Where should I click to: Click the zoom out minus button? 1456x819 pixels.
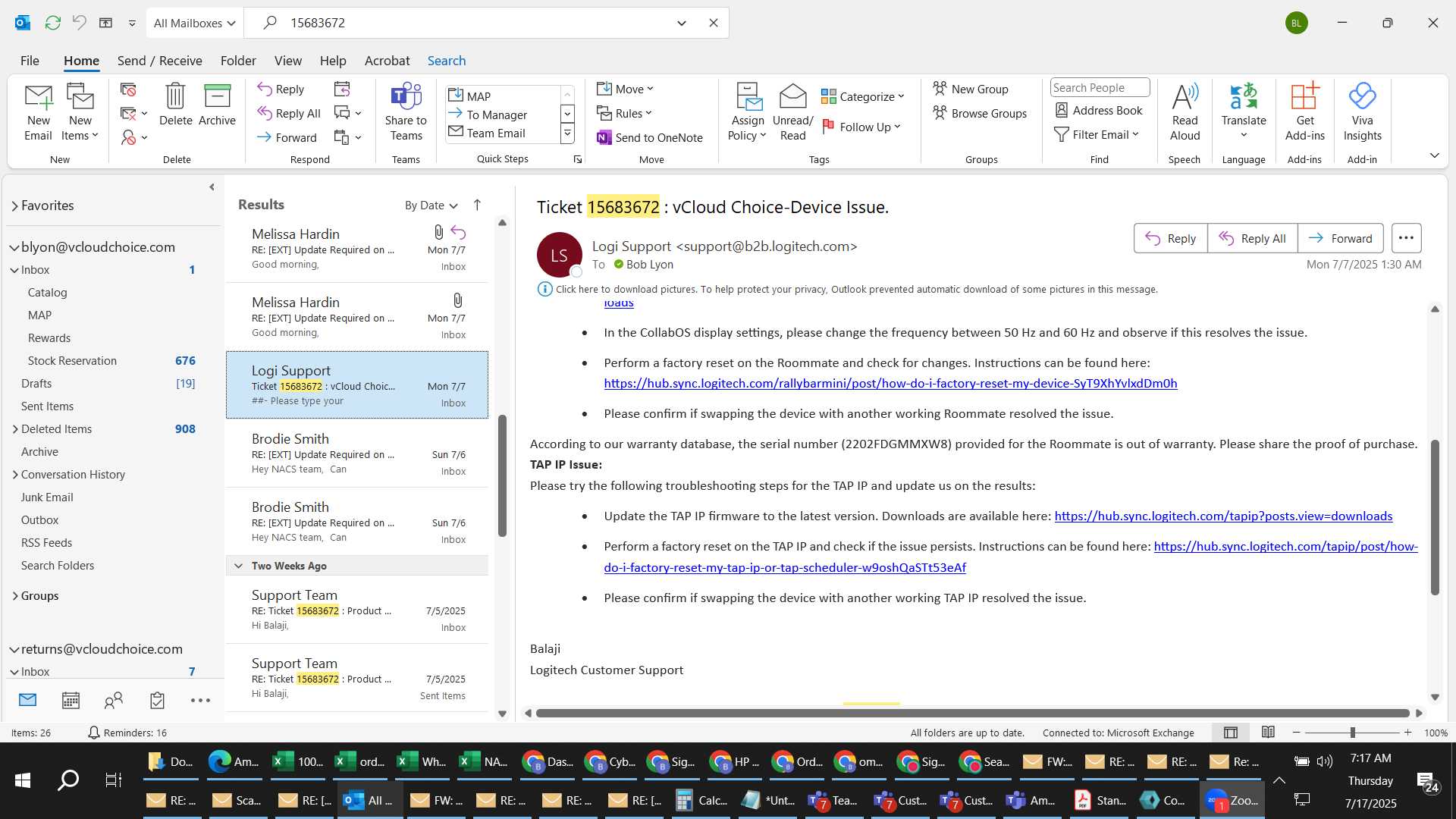click(x=1296, y=733)
